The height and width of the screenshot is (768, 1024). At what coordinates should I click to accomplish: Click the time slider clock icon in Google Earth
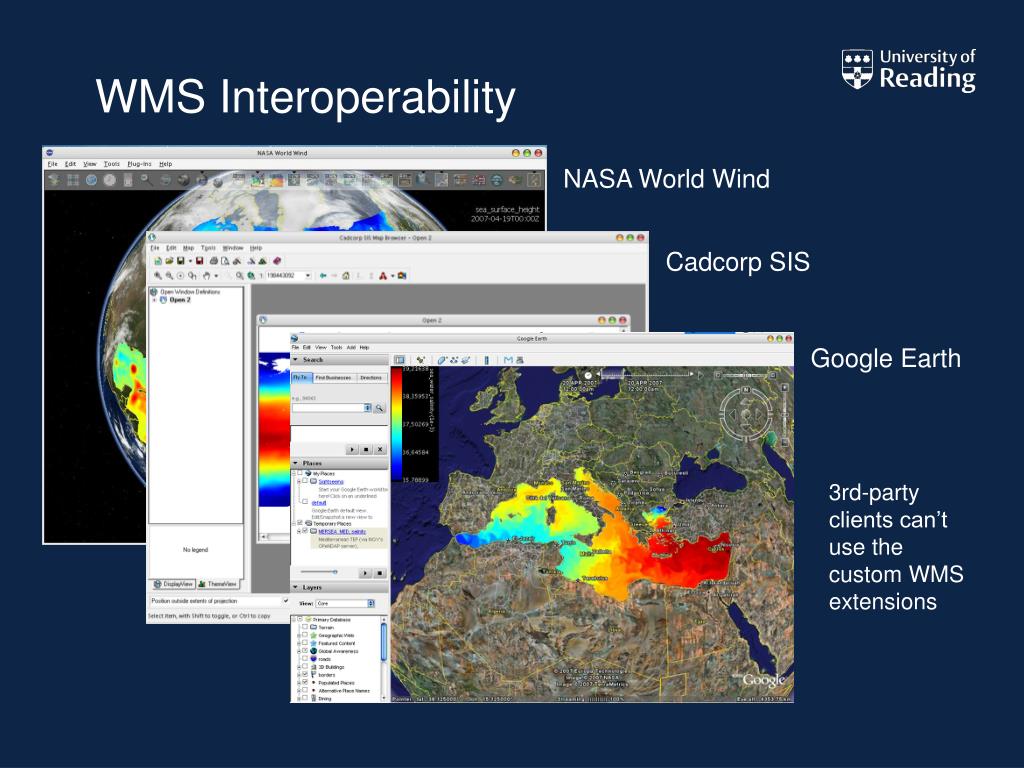point(588,376)
